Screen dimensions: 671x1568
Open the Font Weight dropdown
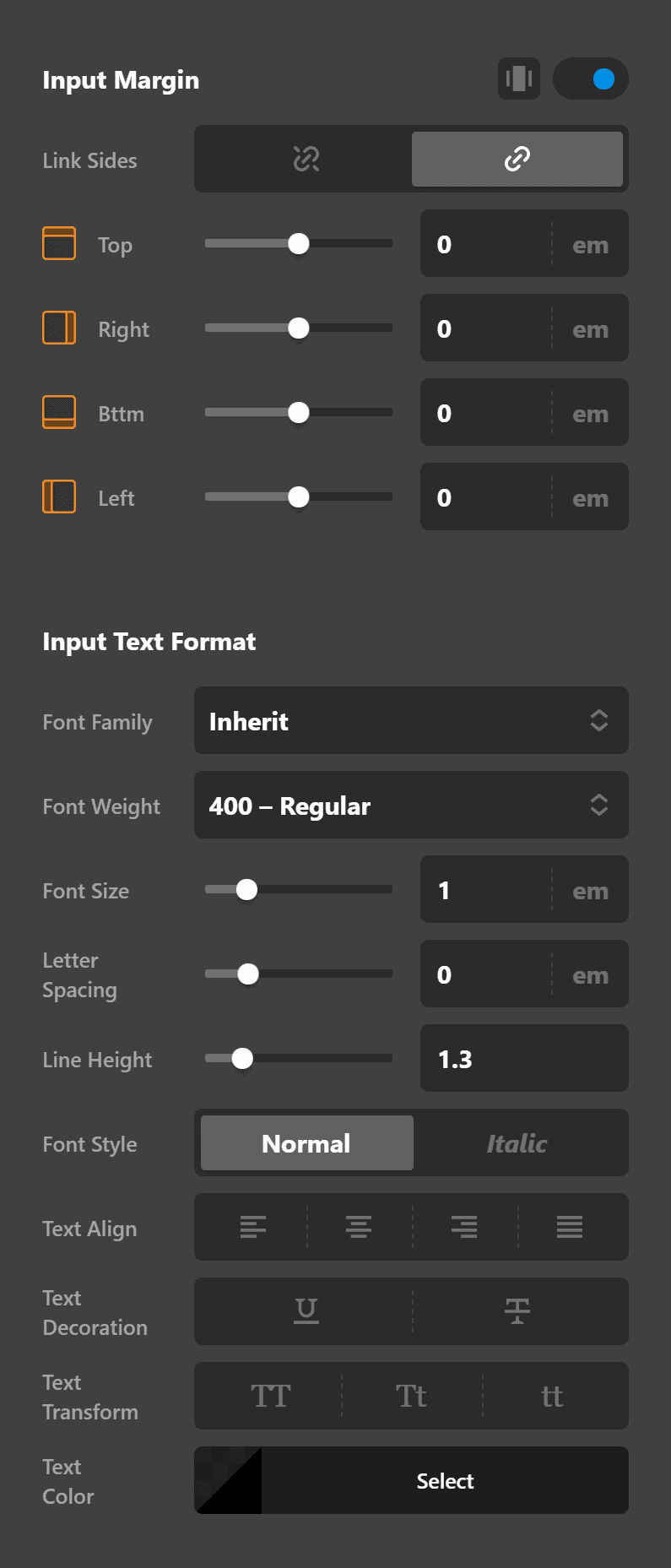click(x=411, y=805)
